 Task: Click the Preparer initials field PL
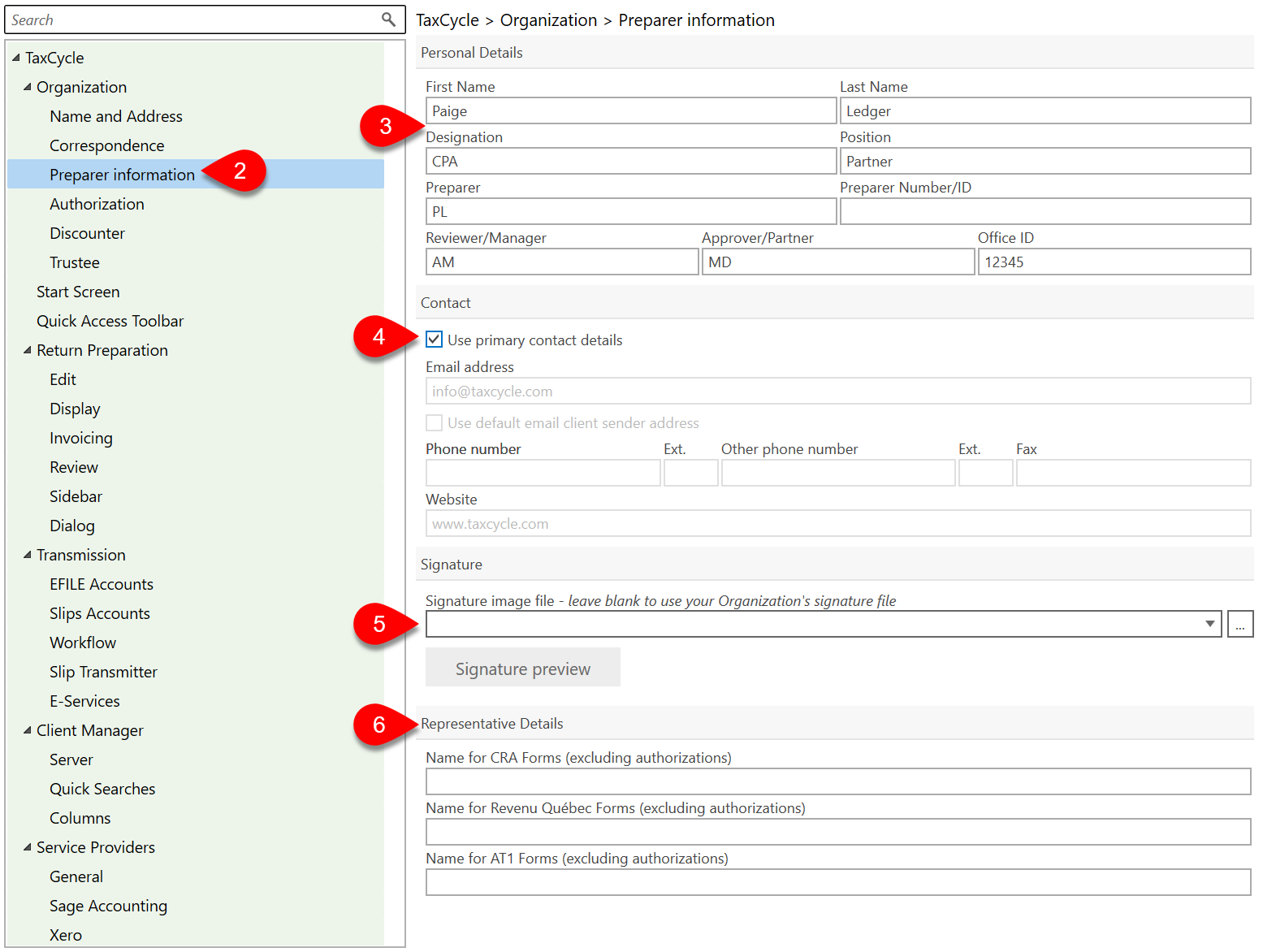pos(631,211)
